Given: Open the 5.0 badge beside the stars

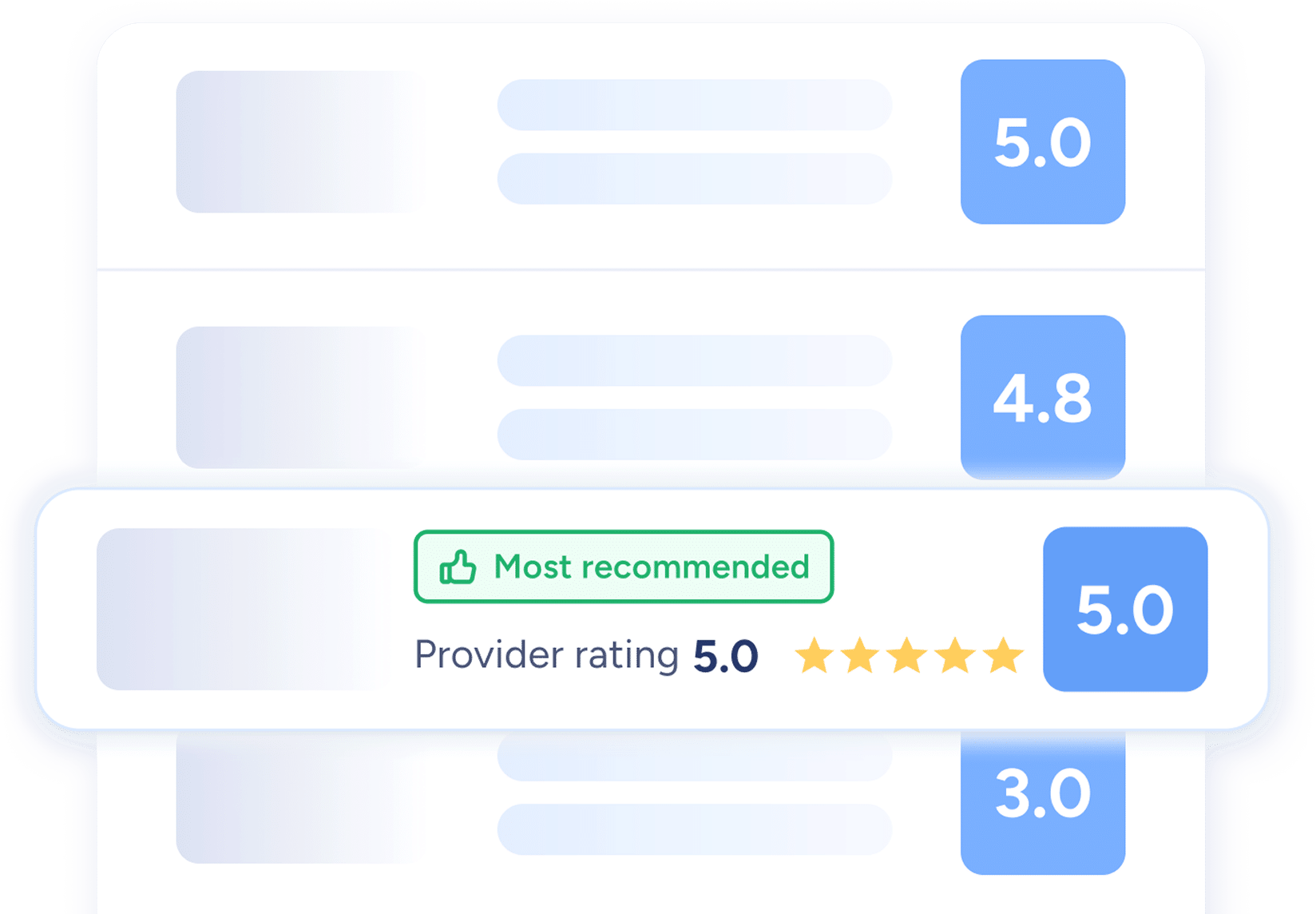Looking at the screenshot, I should pos(1124,609).
